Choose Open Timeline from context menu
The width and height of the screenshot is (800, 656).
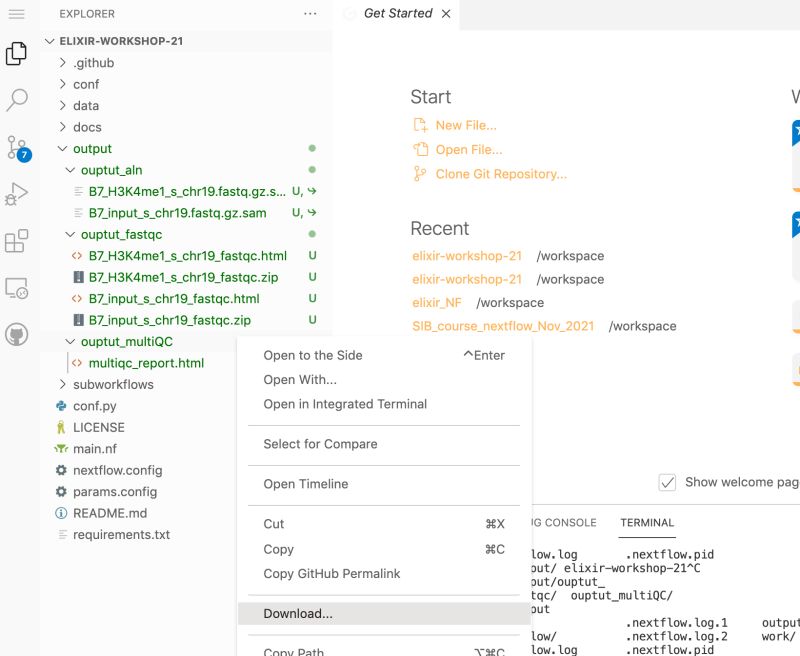pyautogui.click(x=384, y=484)
